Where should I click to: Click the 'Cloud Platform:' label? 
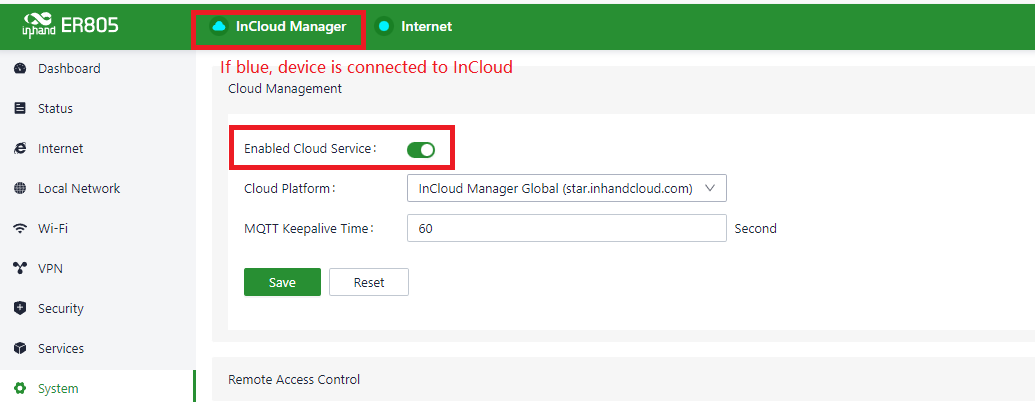pyautogui.click(x=290, y=189)
